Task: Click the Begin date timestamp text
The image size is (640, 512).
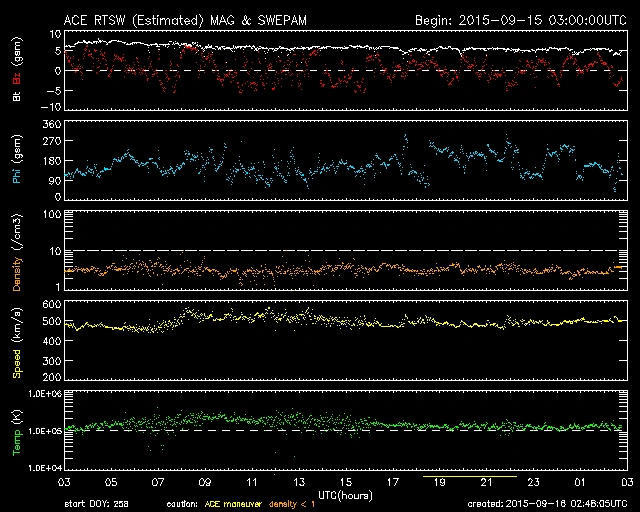Action: tap(518, 19)
